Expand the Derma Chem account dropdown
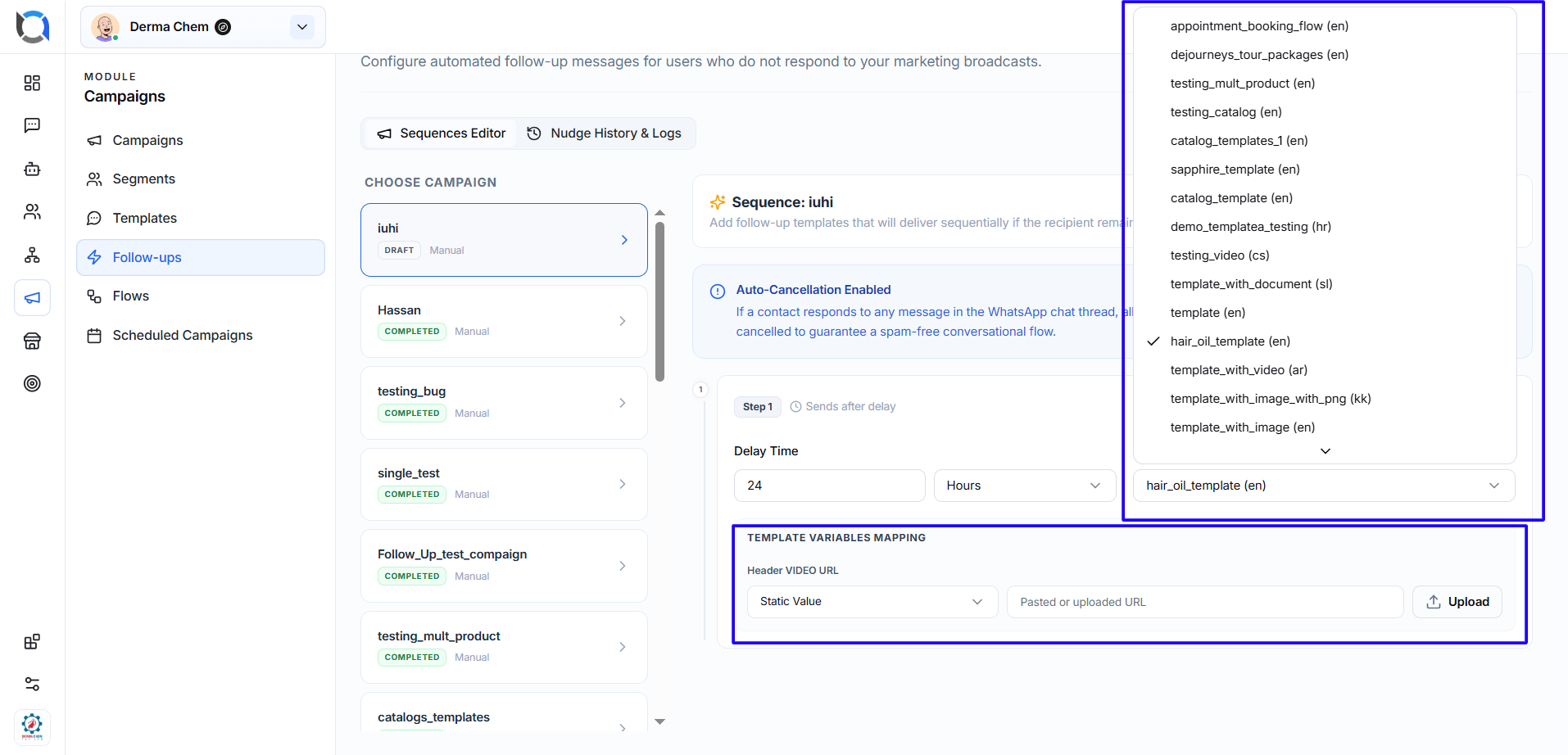Image resolution: width=1568 pixels, height=755 pixels. (x=302, y=27)
